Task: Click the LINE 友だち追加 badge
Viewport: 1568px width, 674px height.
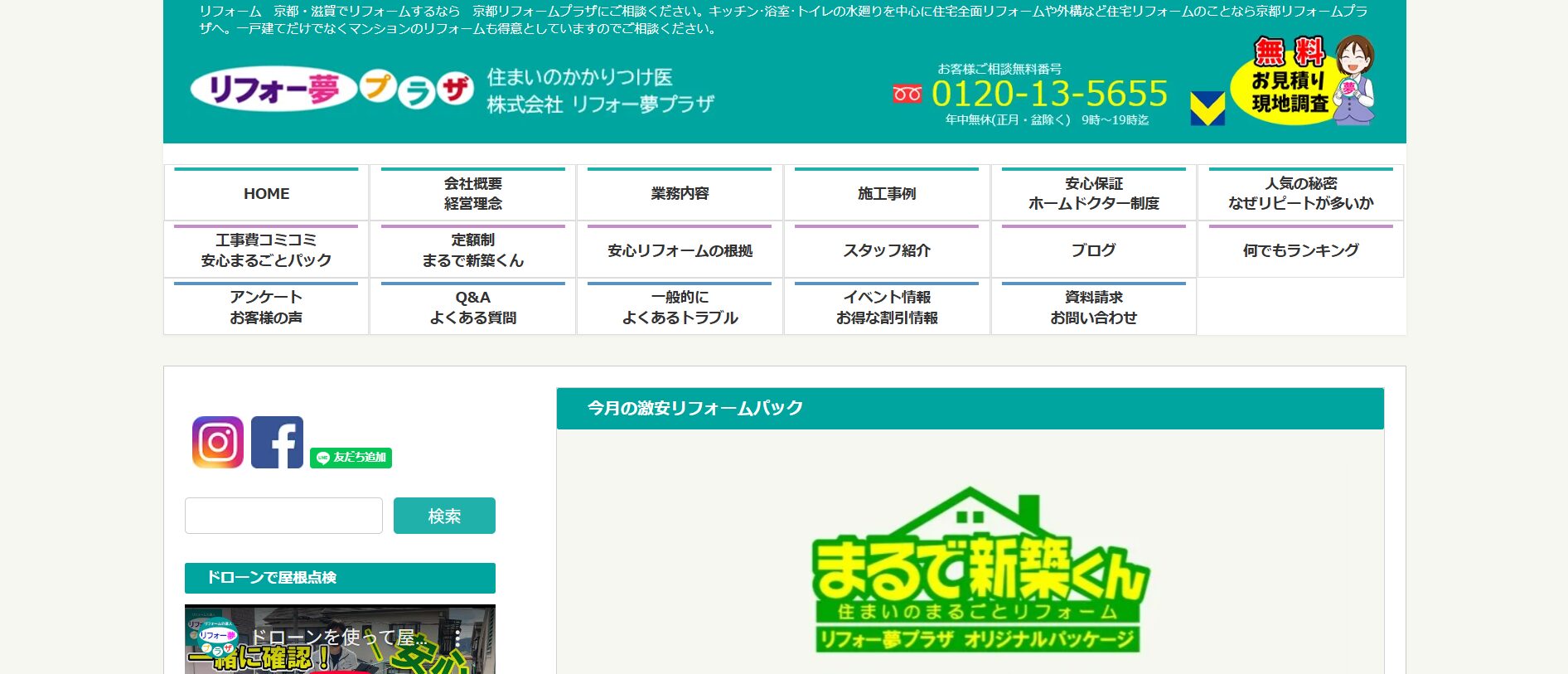Action: [351, 458]
